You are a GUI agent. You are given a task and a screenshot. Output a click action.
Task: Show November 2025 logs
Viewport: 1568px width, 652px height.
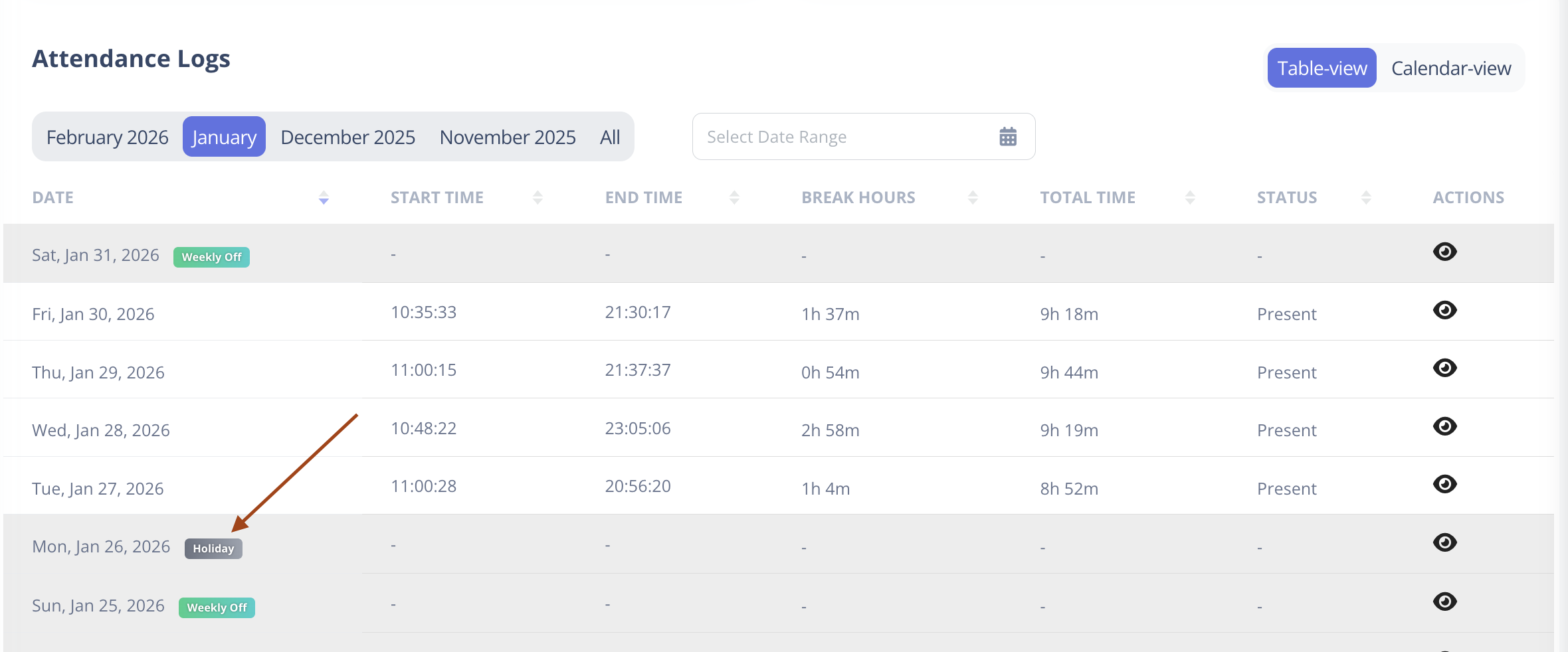point(508,137)
